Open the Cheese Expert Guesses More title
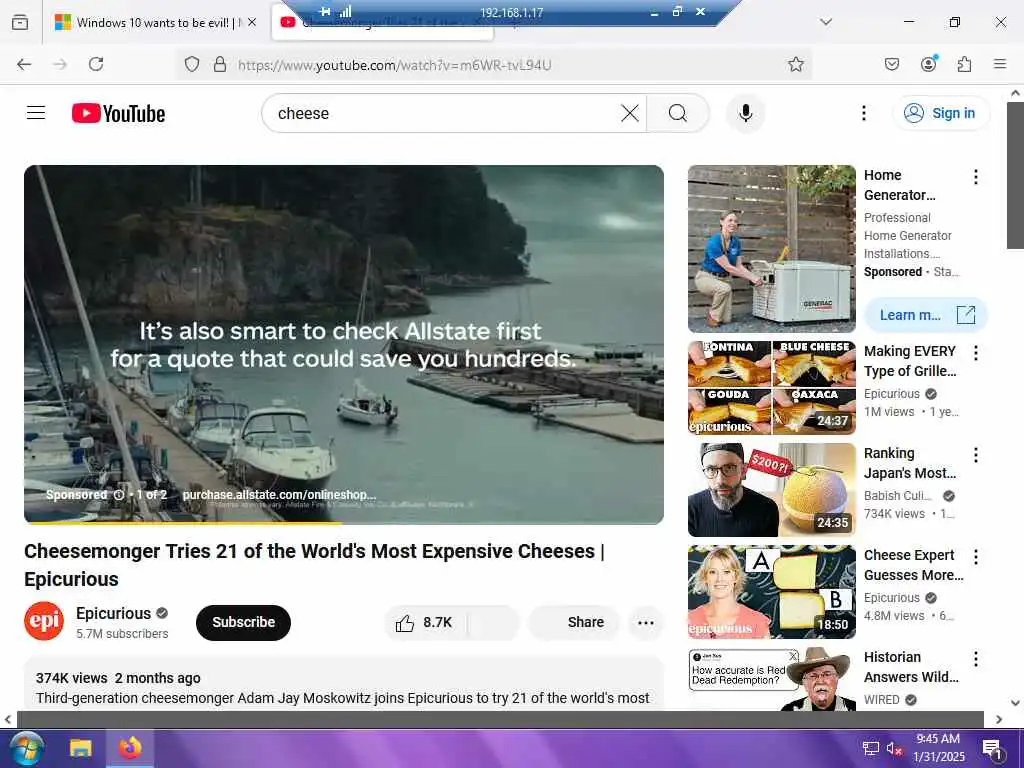This screenshot has height=768, width=1024. click(x=914, y=565)
